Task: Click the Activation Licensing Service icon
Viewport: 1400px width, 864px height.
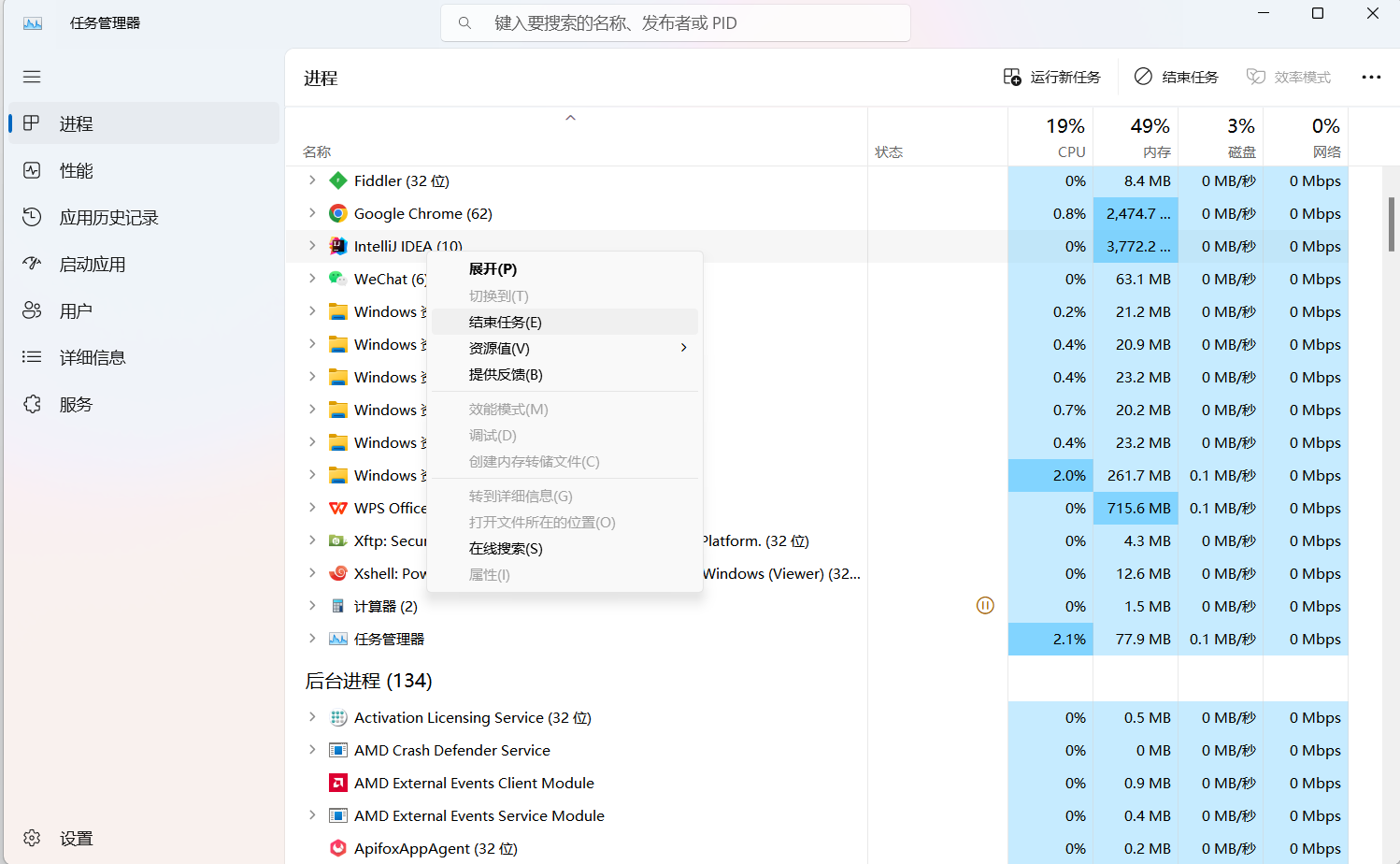Action: [338, 717]
